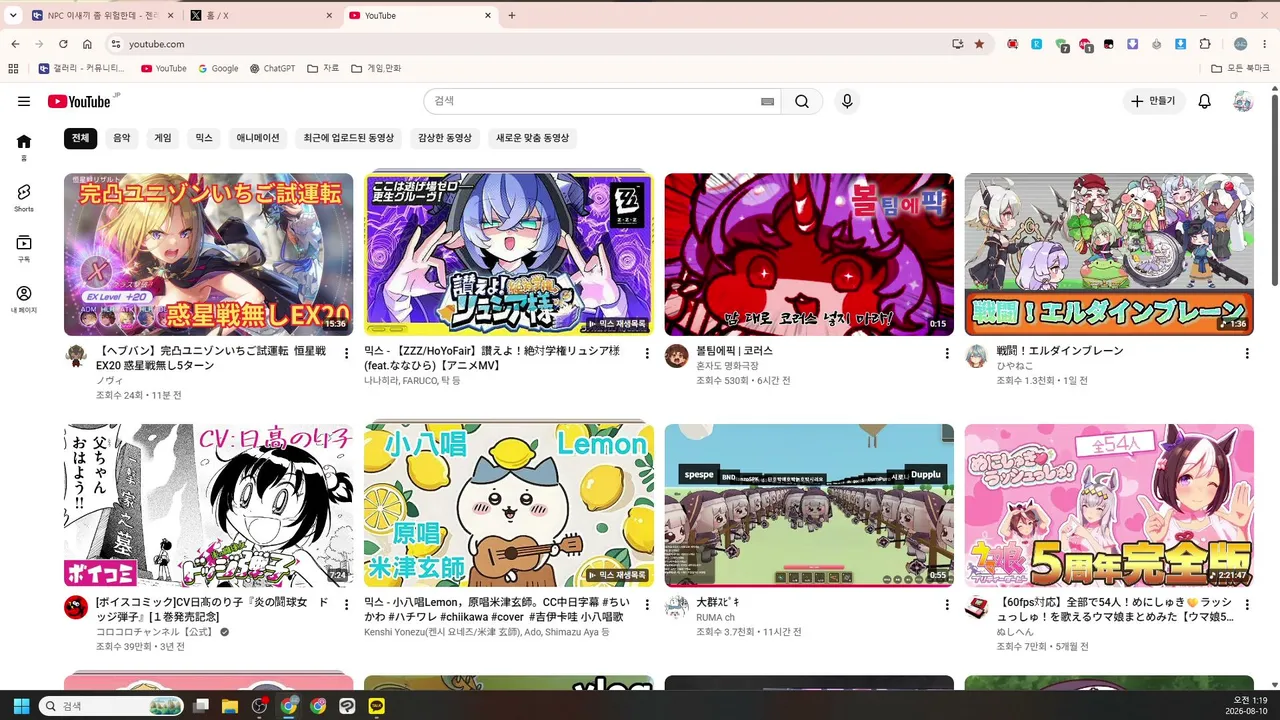Open more options for 볼팀에픽 | 코러스 video
Image resolution: width=1280 pixels, height=720 pixels.
[x=947, y=353]
